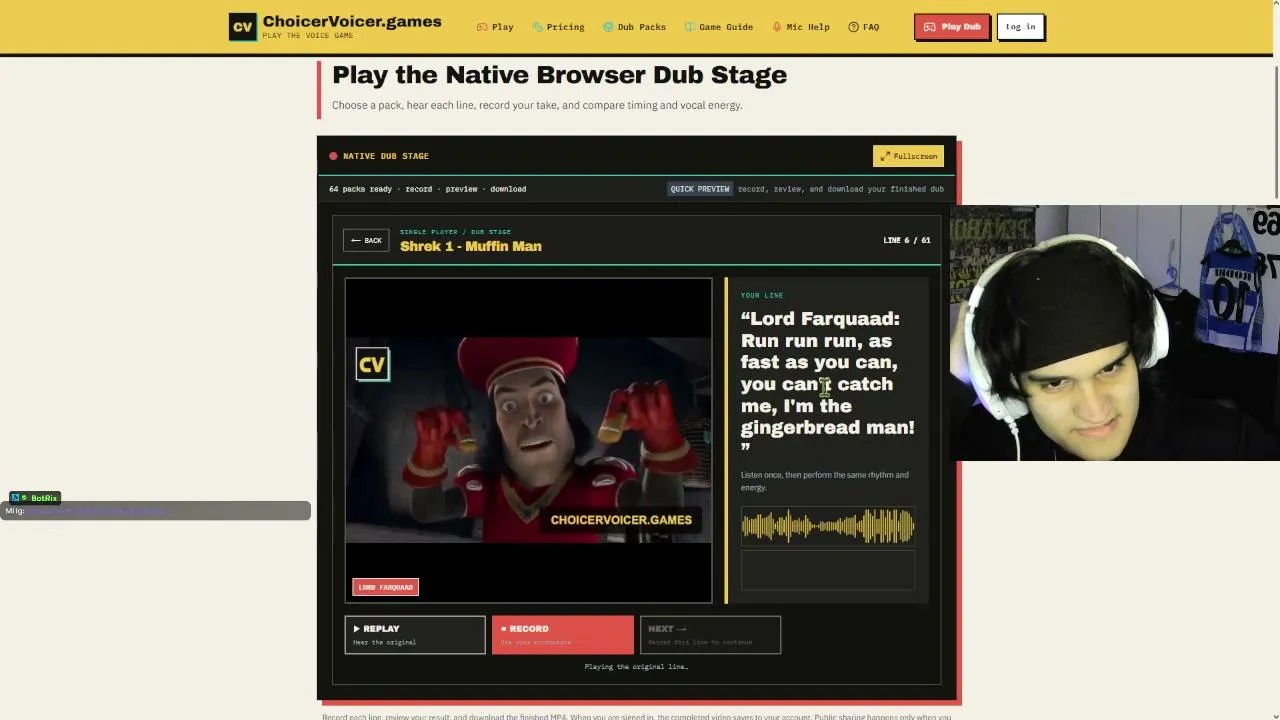This screenshot has height=720, width=1280.
Task: Click the streamer webcam overlay
Action: pos(1115,333)
